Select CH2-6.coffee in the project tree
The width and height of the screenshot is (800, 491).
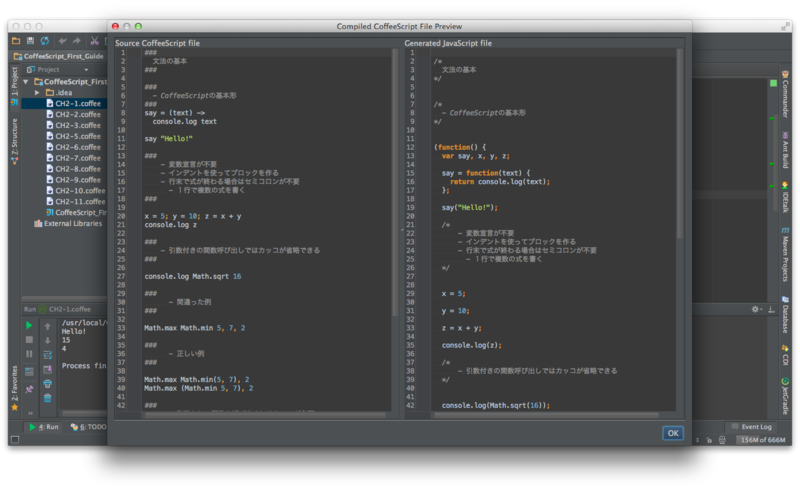tap(73, 147)
